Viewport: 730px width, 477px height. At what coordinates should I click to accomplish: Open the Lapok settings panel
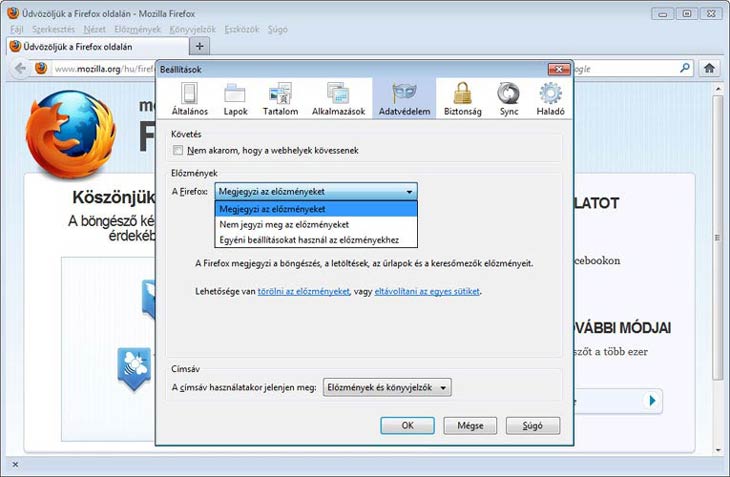coord(235,98)
